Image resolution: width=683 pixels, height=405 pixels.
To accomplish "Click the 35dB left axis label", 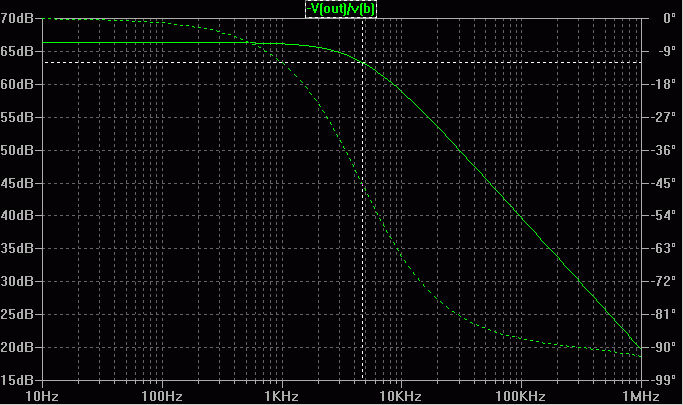I will click(17, 248).
